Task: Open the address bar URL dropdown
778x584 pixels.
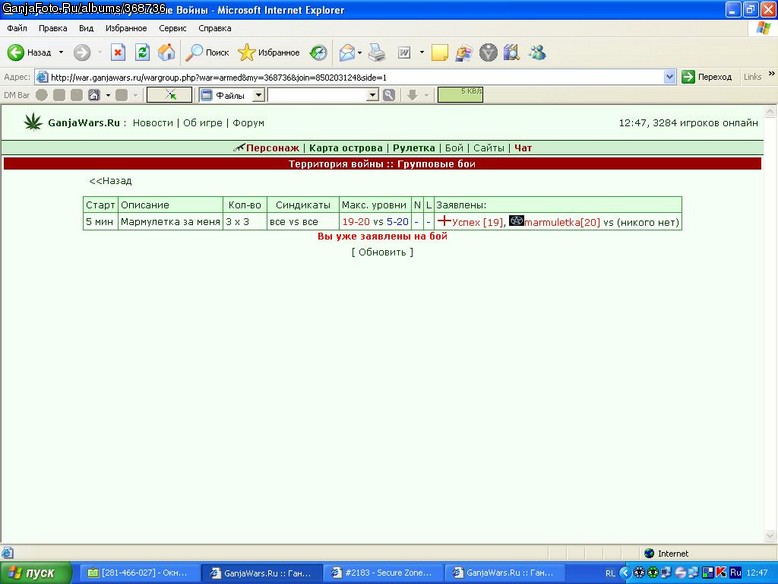Action: (669, 77)
